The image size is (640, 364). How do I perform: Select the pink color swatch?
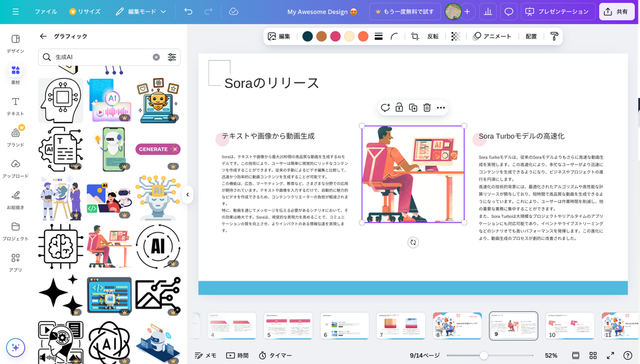coord(336,36)
